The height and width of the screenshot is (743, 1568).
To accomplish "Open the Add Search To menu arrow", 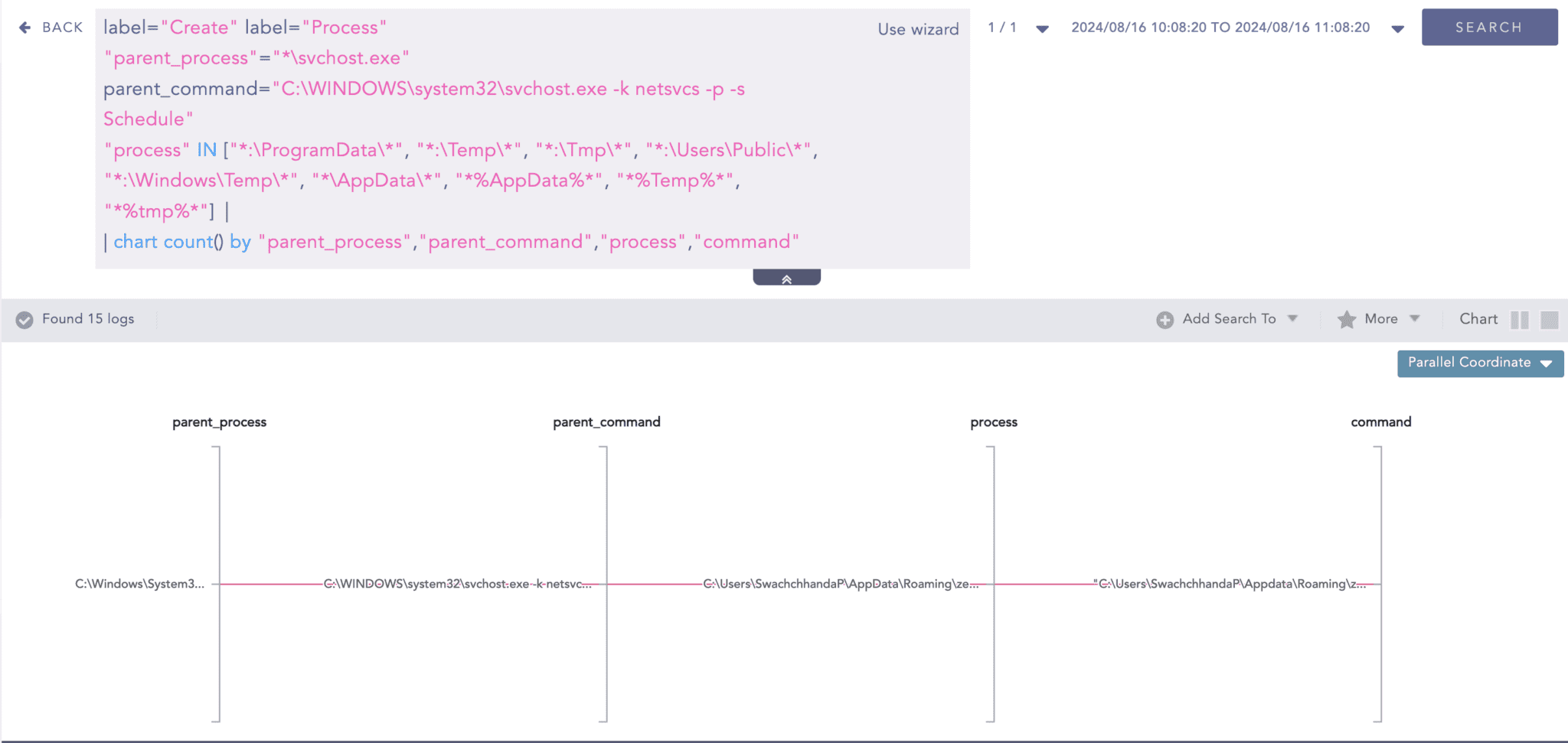I will coord(1292,319).
